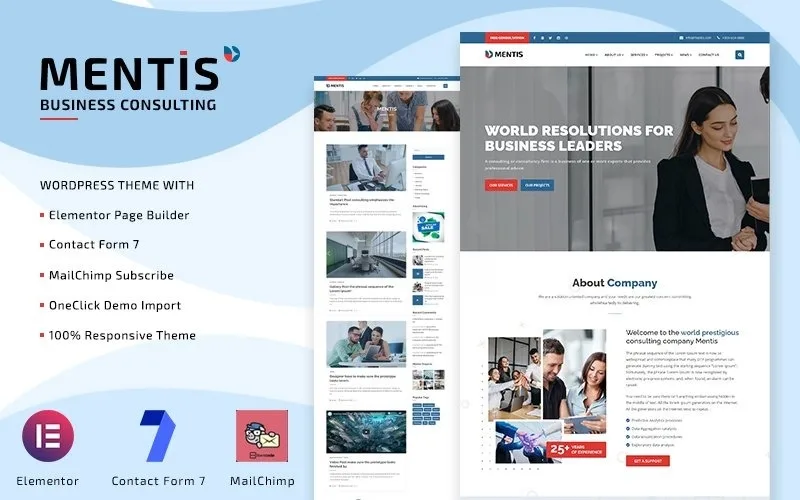Viewport: 800px width, 500px height.
Task: Click the blue Our Projects button
Action: 537,185
